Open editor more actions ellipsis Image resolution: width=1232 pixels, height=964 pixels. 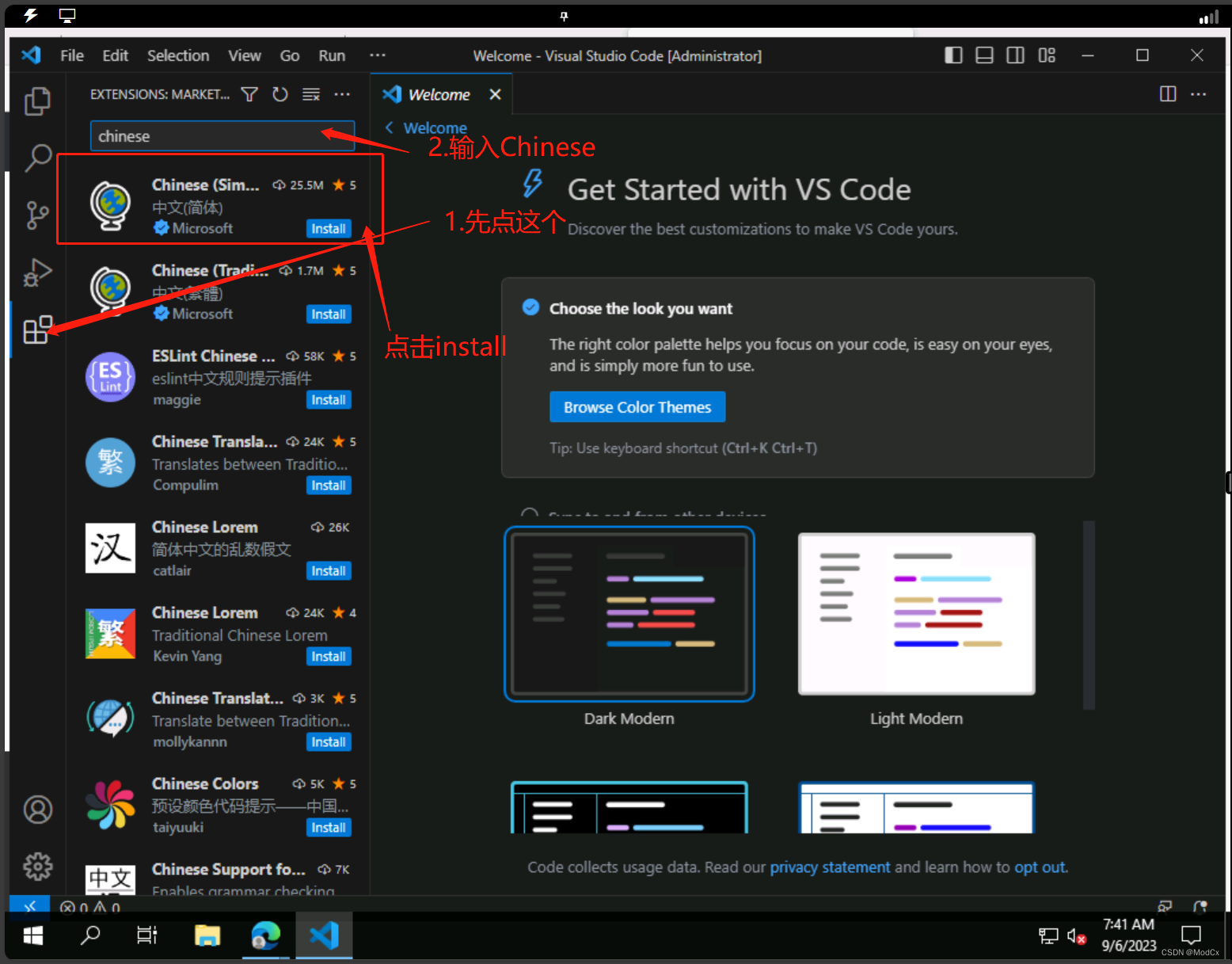(1199, 93)
